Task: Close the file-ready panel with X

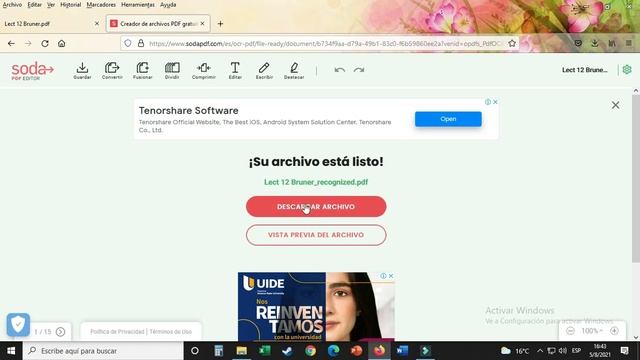Action: (616, 105)
